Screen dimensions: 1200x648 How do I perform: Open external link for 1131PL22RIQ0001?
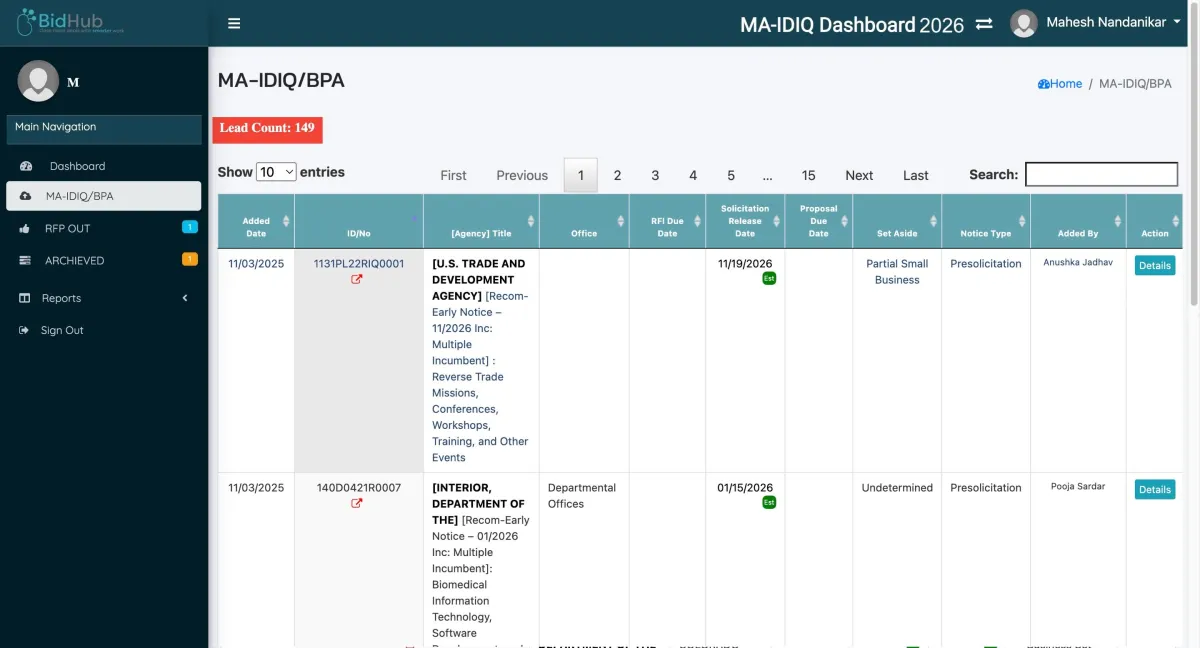click(x=357, y=280)
